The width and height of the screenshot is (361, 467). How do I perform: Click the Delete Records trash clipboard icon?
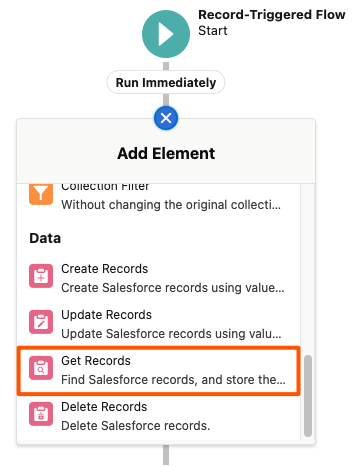[x=41, y=414]
